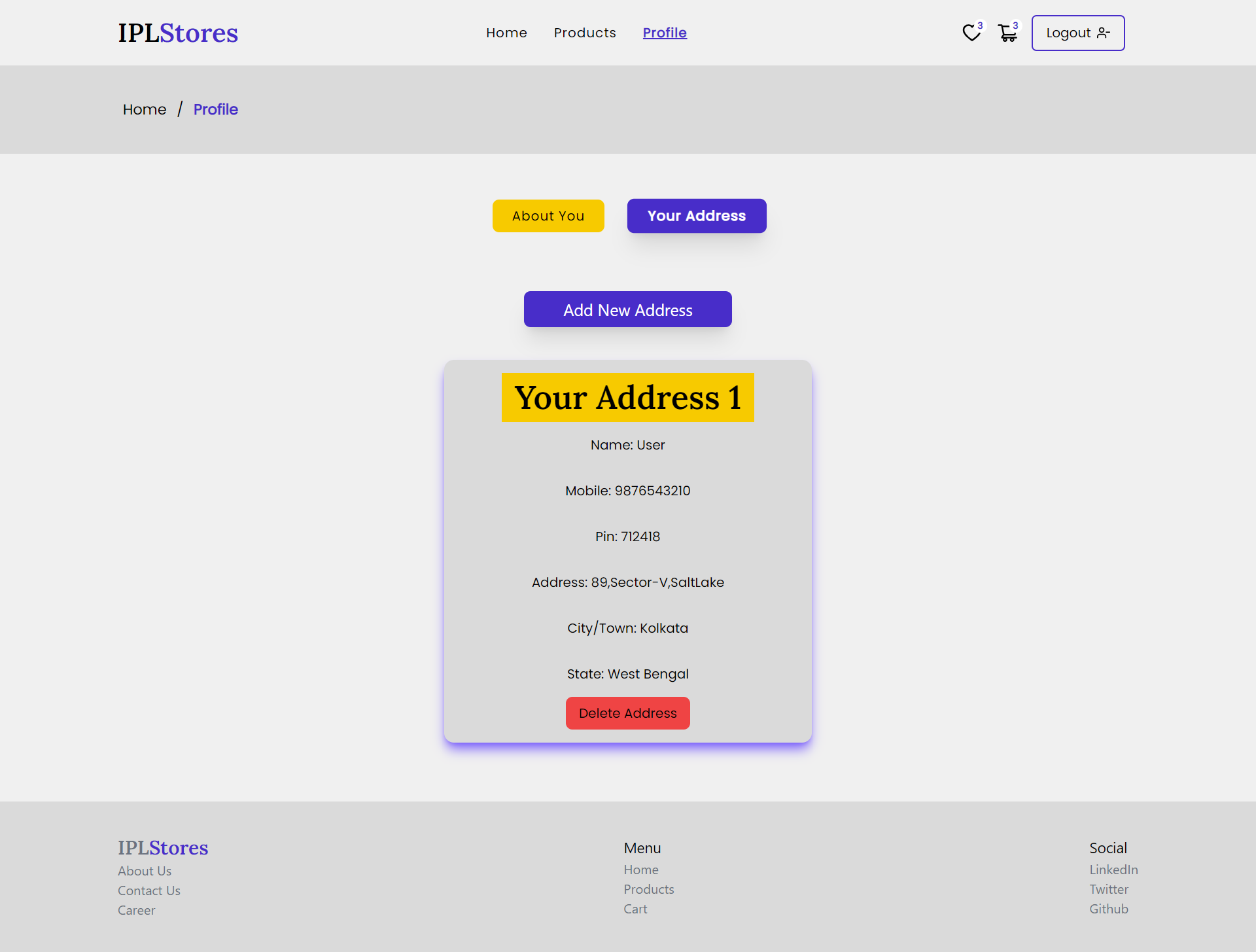Image resolution: width=1256 pixels, height=952 pixels.
Task: Click Cart in footer Menu
Action: pyautogui.click(x=635, y=909)
